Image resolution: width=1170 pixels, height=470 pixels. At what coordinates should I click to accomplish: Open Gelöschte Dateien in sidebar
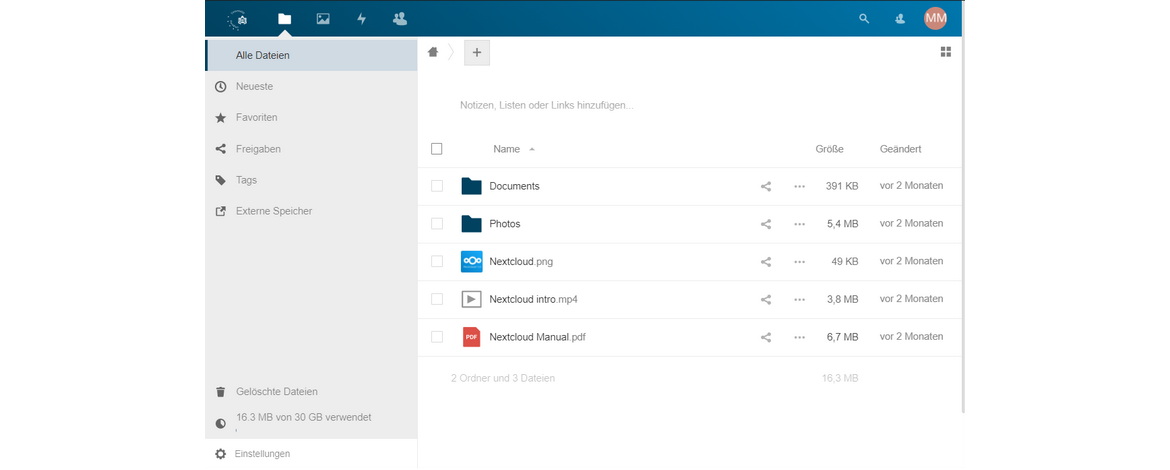pos(276,392)
